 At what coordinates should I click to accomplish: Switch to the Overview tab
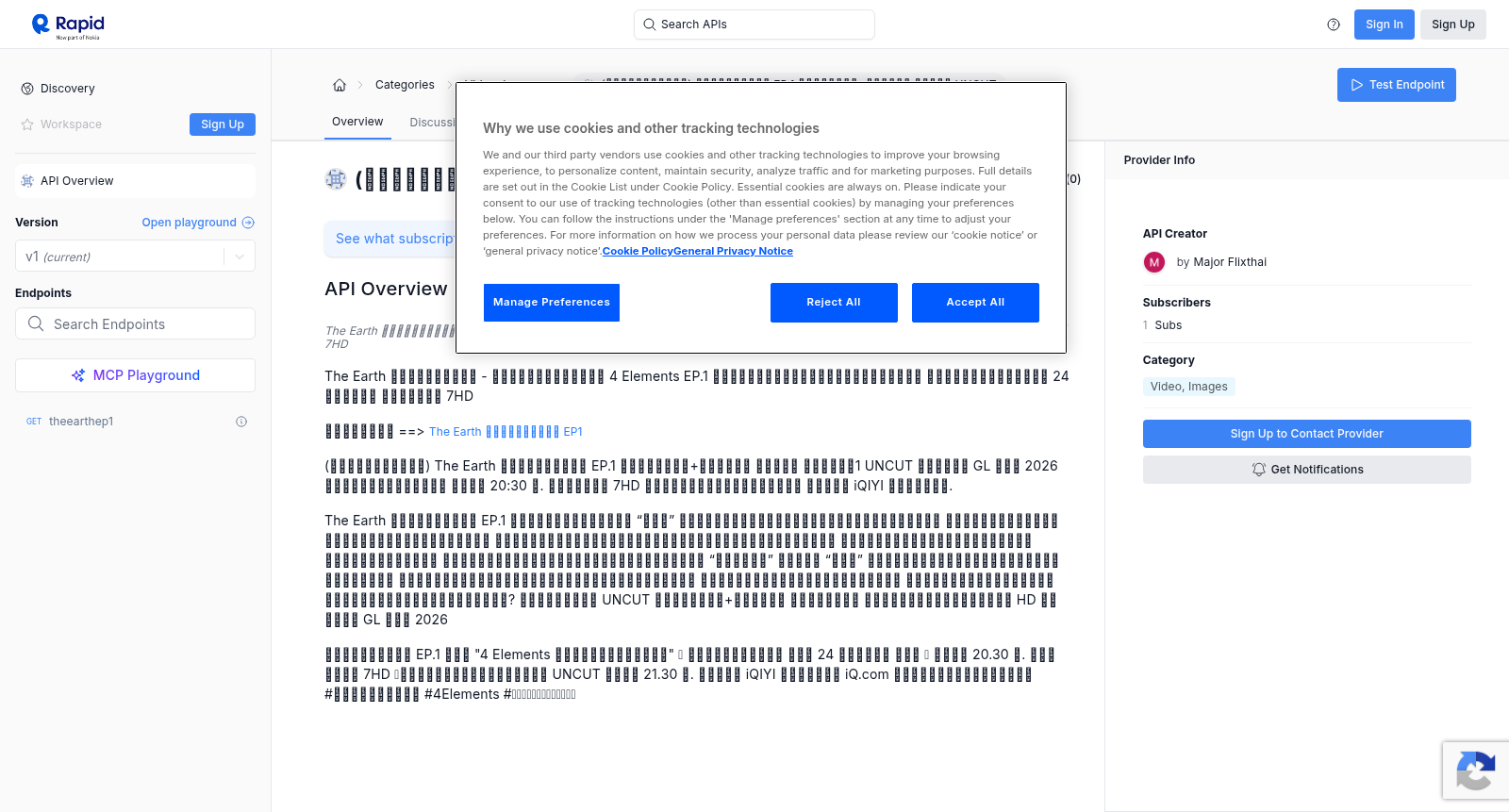pyautogui.click(x=357, y=122)
